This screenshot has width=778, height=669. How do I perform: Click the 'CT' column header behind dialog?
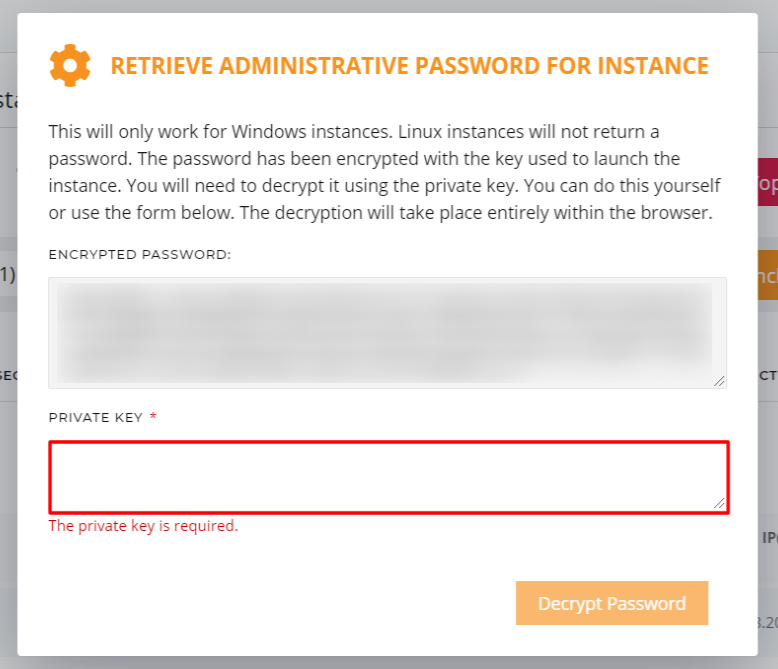click(x=768, y=376)
